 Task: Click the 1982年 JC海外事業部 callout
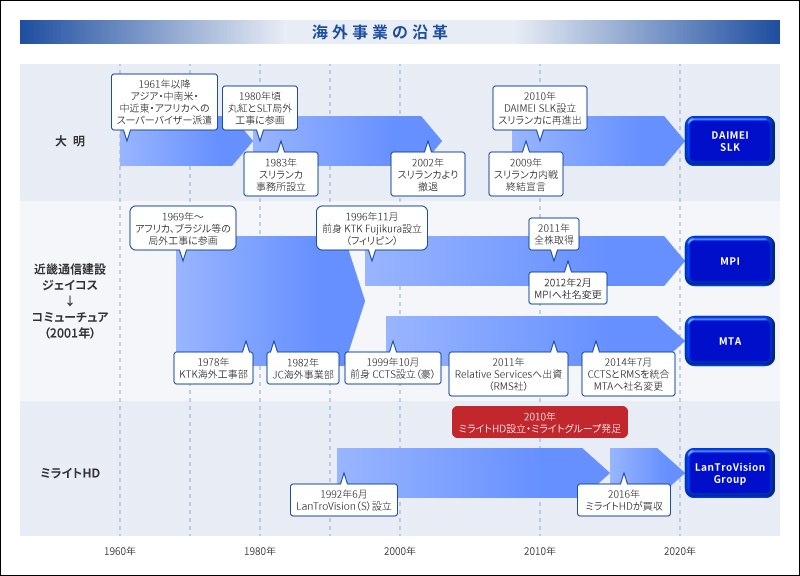point(303,368)
